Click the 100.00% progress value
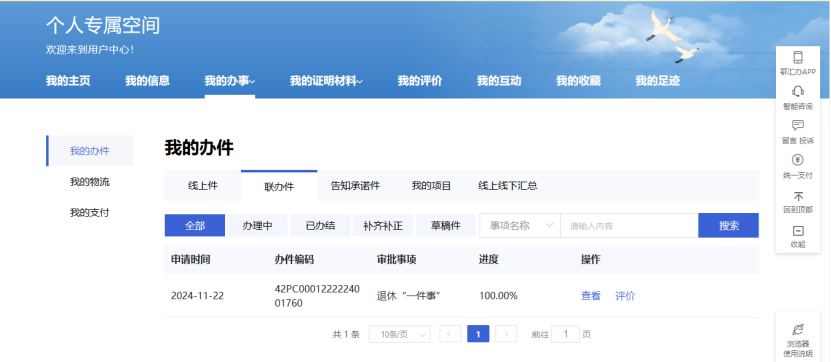The image size is (831, 362). 498,296
